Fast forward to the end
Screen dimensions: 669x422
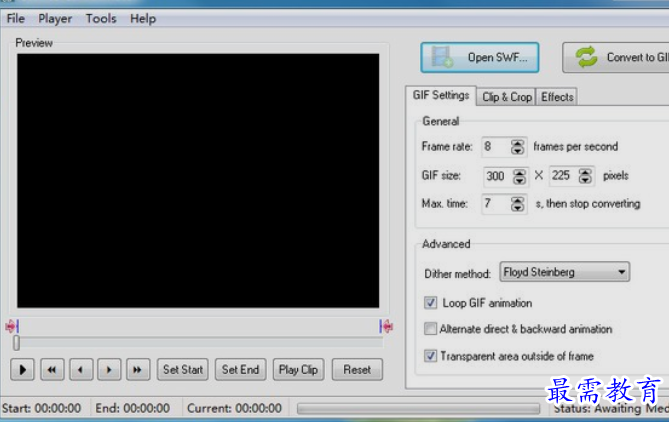137,370
